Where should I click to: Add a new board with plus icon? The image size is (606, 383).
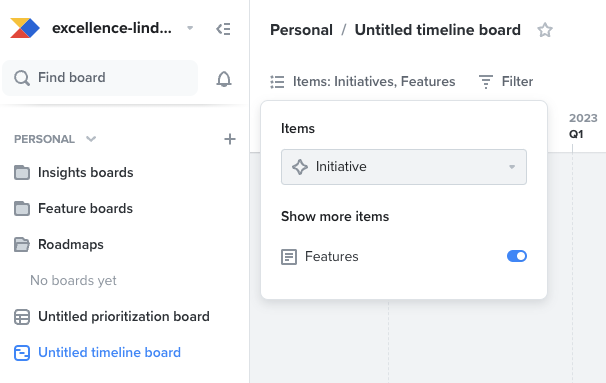coord(230,139)
